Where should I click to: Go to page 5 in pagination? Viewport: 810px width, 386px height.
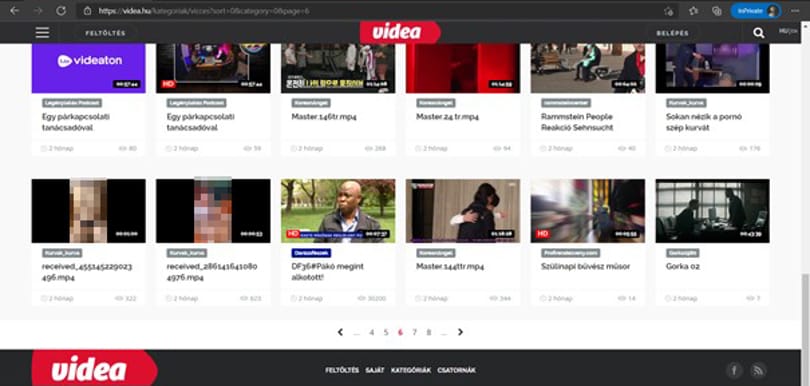pos(386,332)
